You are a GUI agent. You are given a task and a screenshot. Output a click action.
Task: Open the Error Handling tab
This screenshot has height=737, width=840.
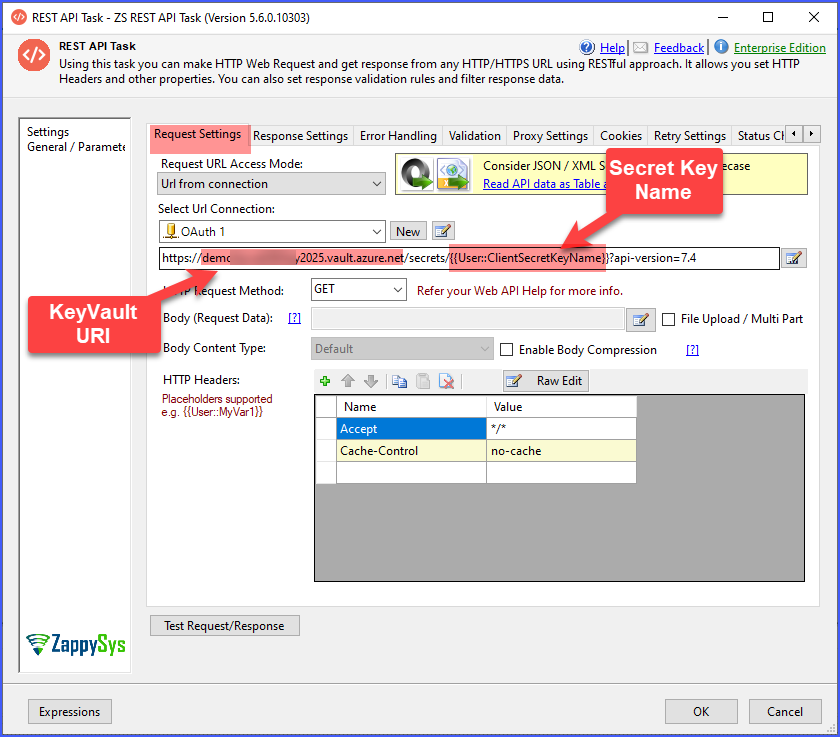pos(398,136)
